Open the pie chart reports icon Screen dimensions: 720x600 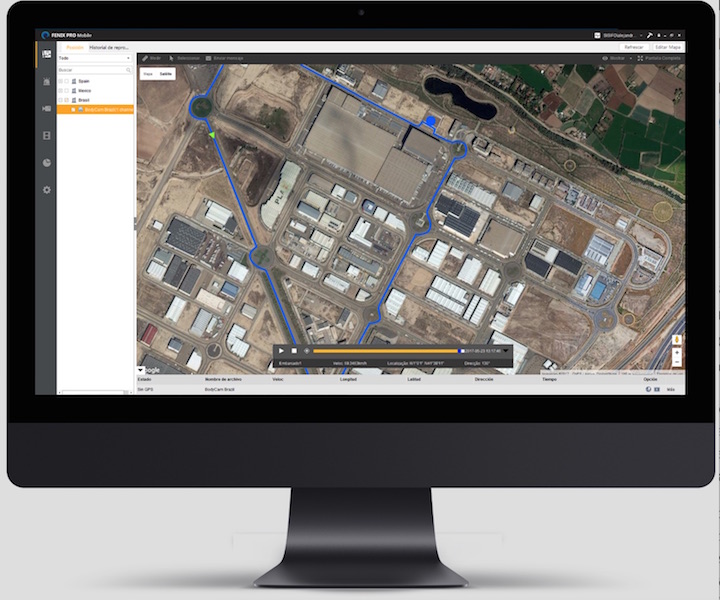pos(46,162)
